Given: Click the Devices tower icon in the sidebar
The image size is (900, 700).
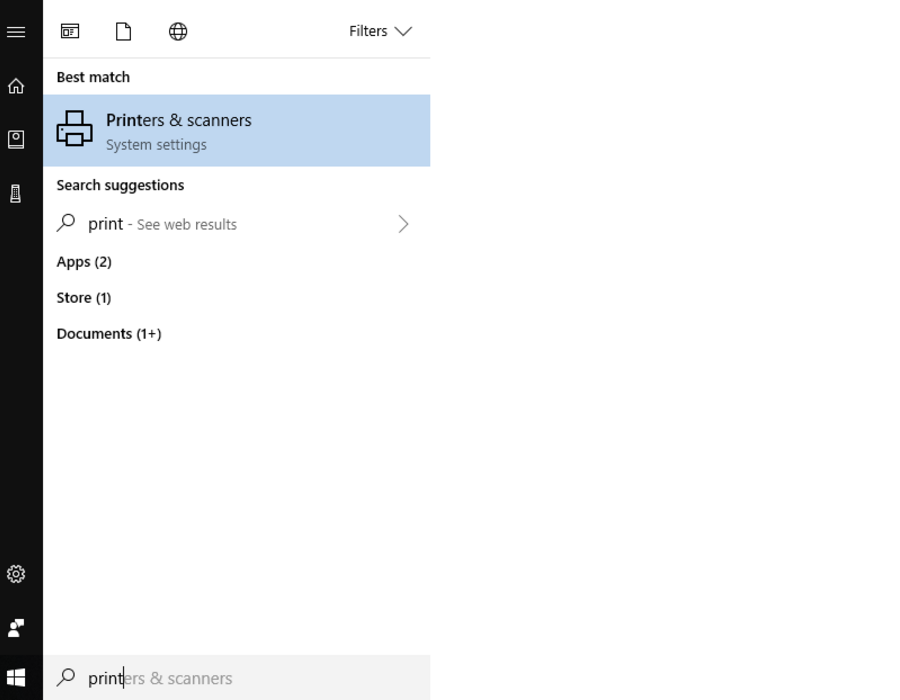Looking at the screenshot, I should [16, 193].
